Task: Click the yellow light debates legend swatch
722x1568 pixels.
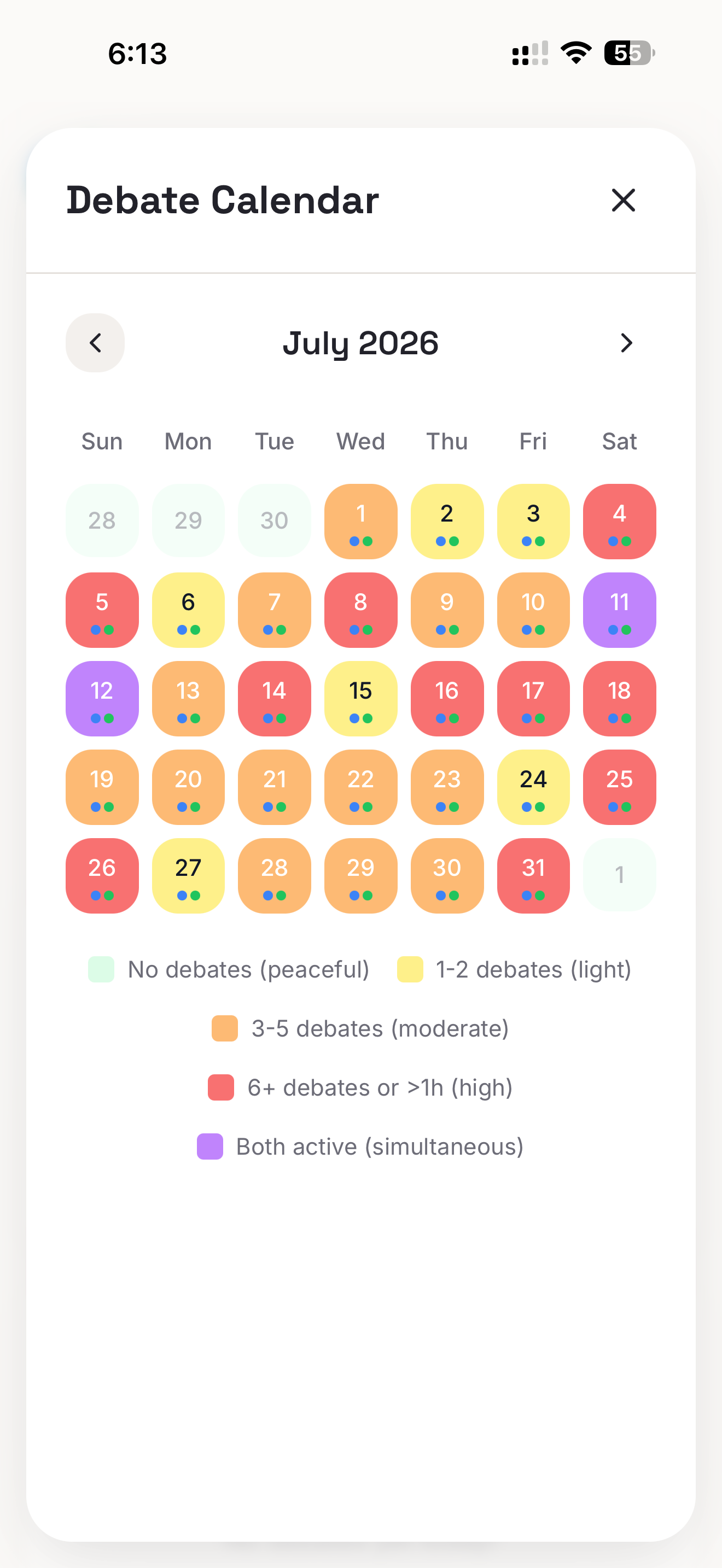Action: point(410,970)
